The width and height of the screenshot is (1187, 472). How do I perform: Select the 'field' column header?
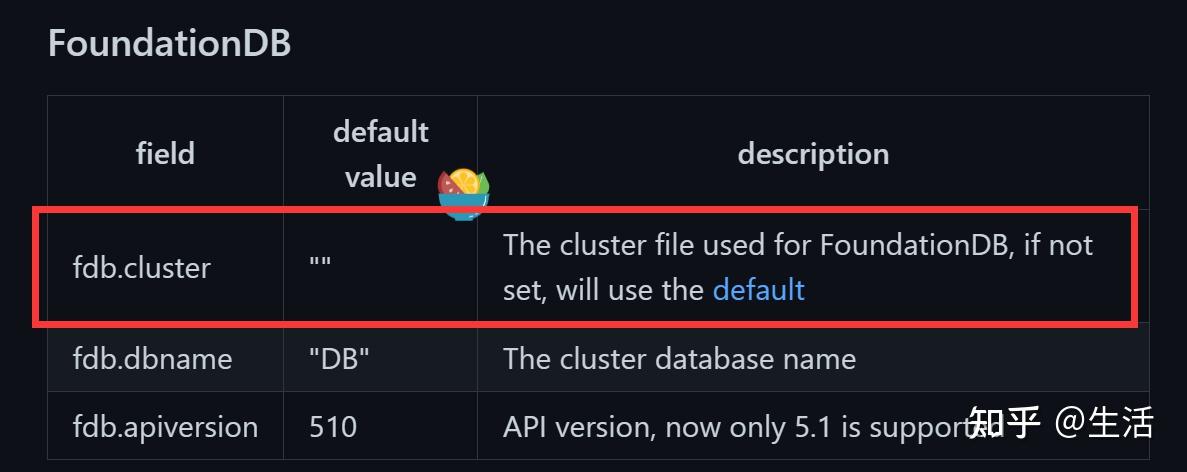pyautogui.click(x=165, y=154)
